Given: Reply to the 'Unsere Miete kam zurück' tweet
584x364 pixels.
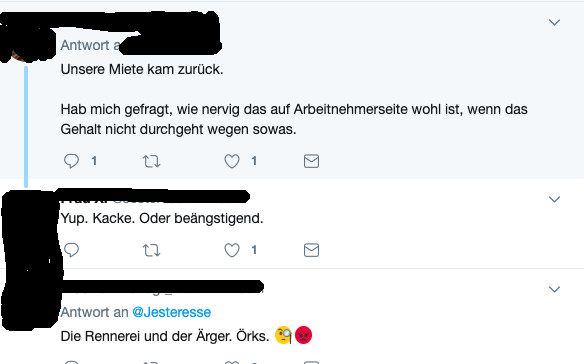Looking at the screenshot, I should pyautogui.click(x=71, y=161).
